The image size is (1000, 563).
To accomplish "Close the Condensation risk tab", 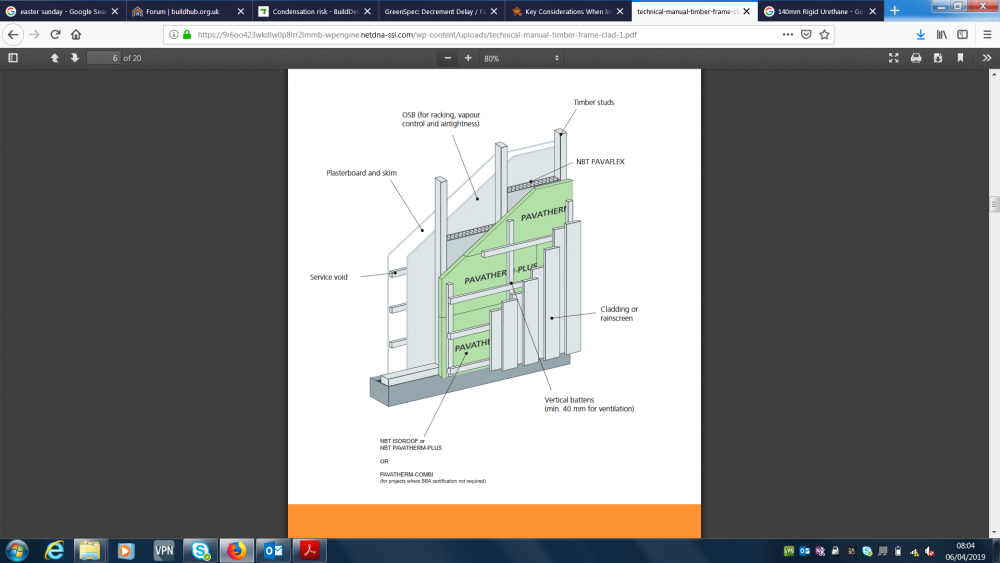I will click(367, 11).
